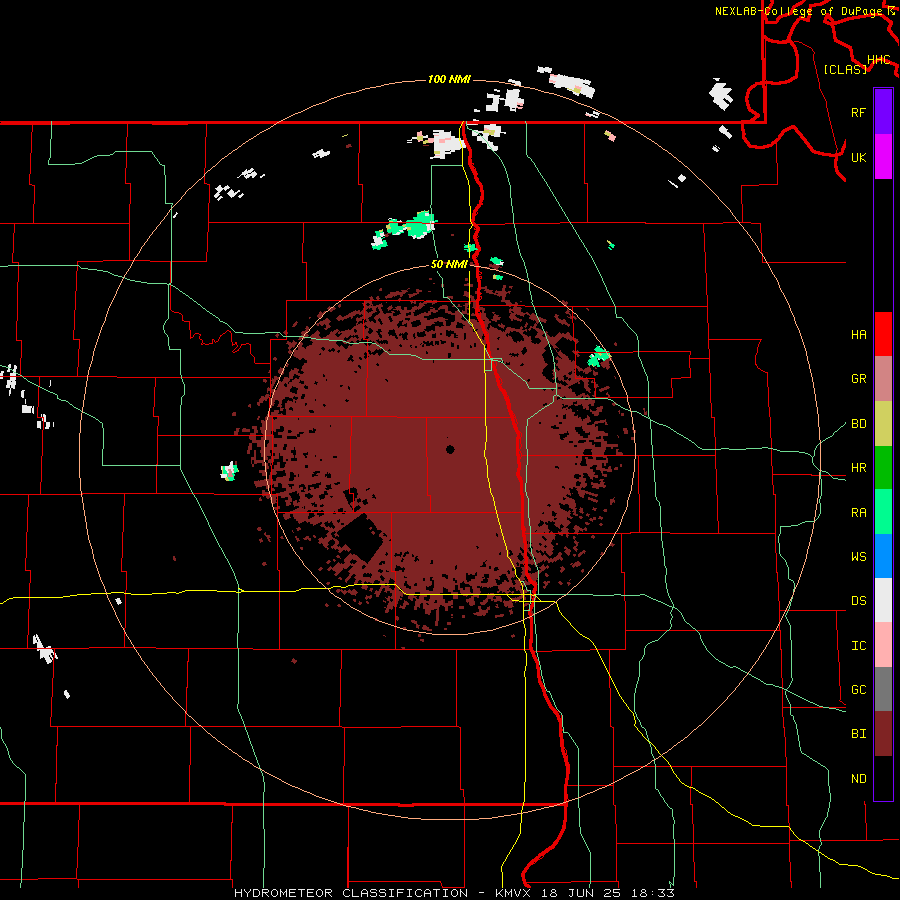Click the DS legend label
Viewport: 900px width, 900px height.
point(858,601)
